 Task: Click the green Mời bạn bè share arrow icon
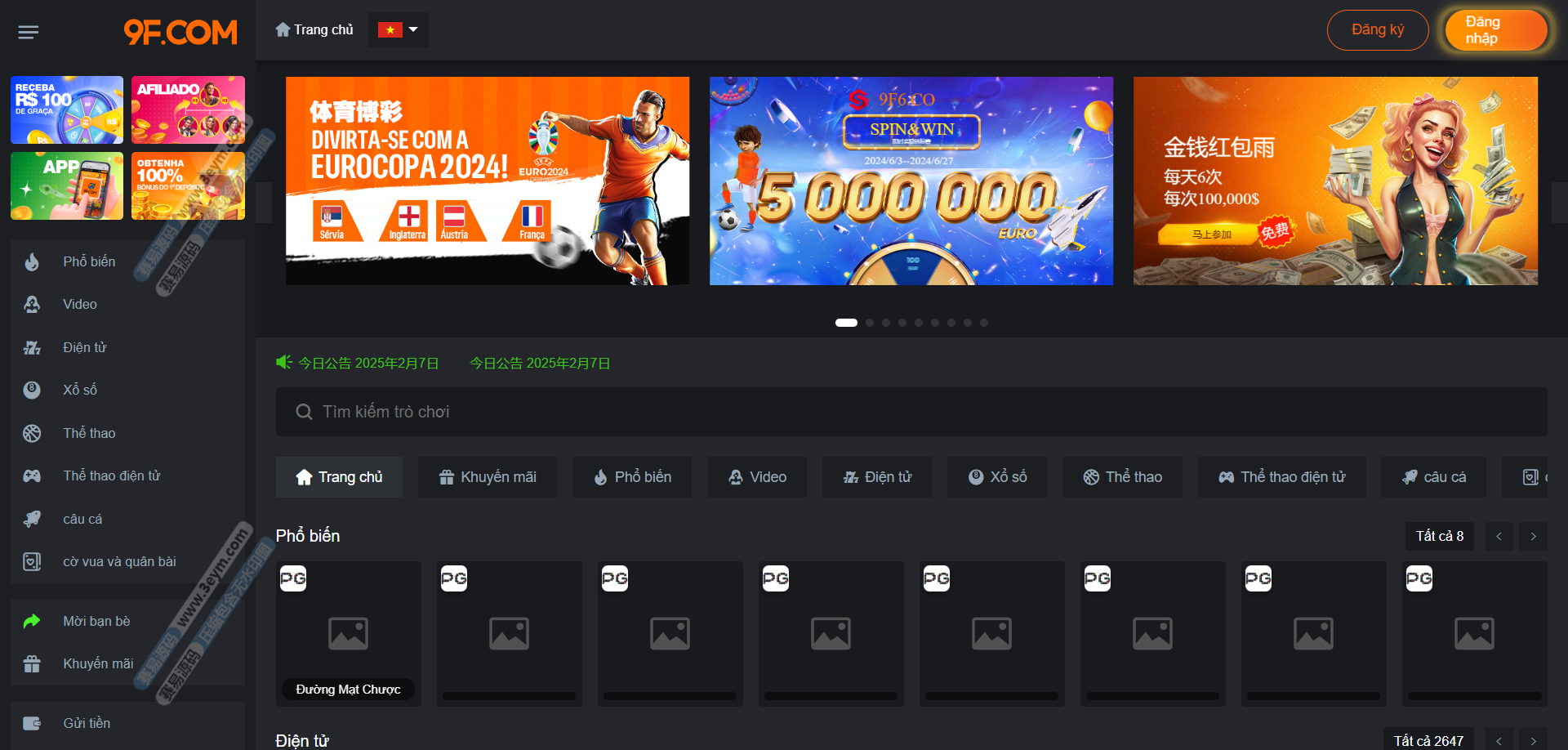[32, 621]
